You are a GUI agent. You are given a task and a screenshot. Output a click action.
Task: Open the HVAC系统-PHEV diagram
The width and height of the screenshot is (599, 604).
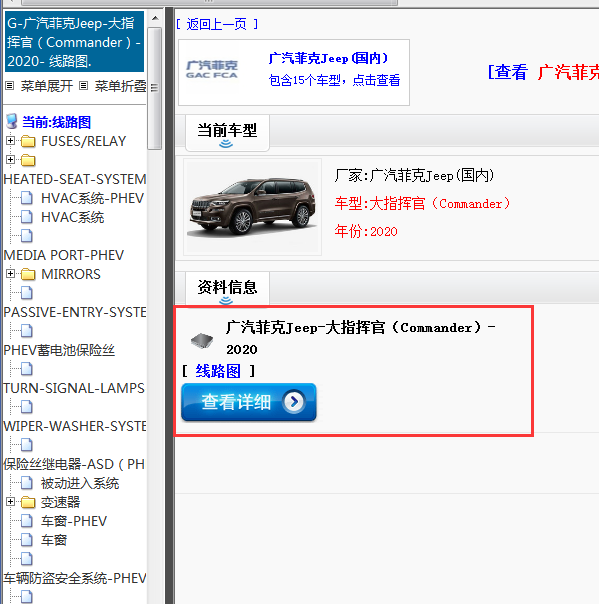[92, 198]
